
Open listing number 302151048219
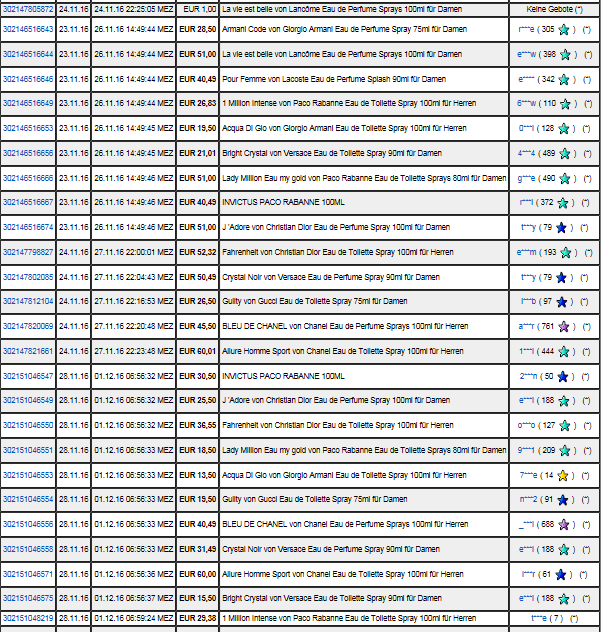click(x=28, y=618)
